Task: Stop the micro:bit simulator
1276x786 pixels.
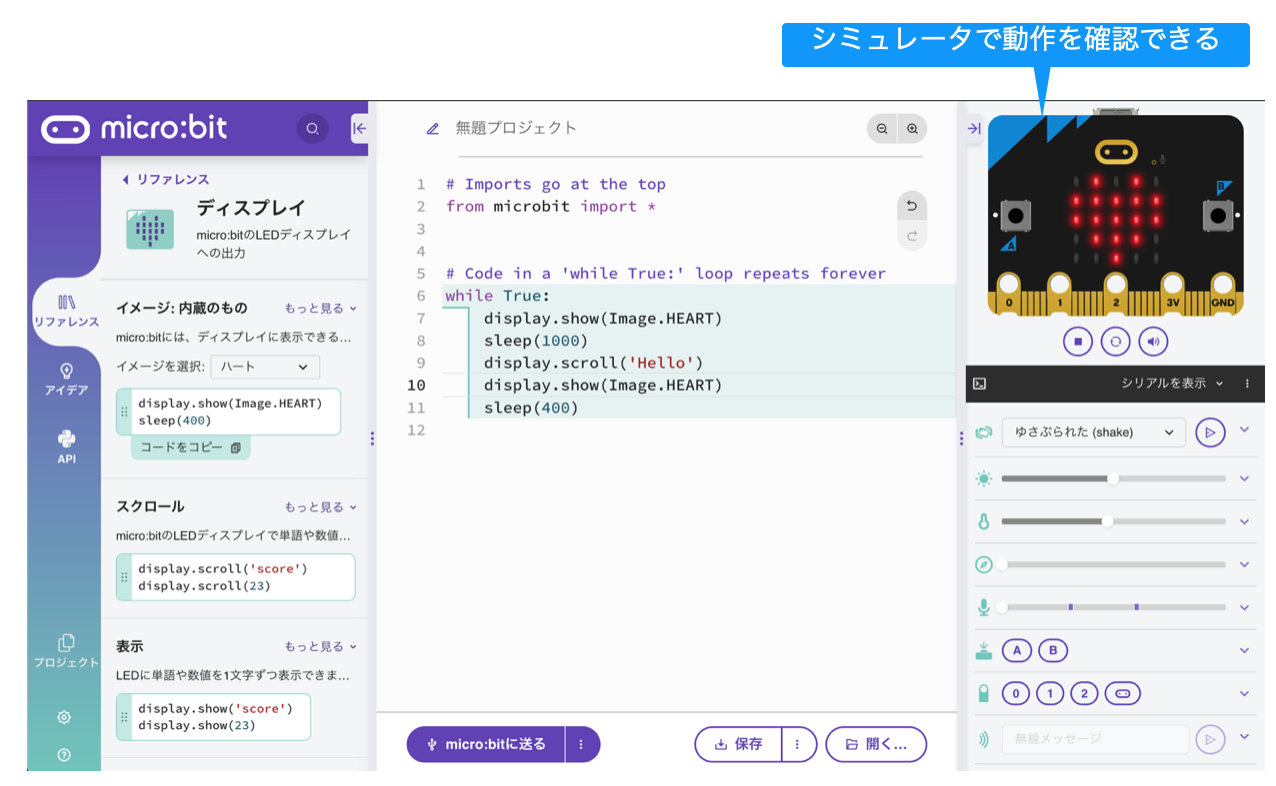Action: point(1078,341)
